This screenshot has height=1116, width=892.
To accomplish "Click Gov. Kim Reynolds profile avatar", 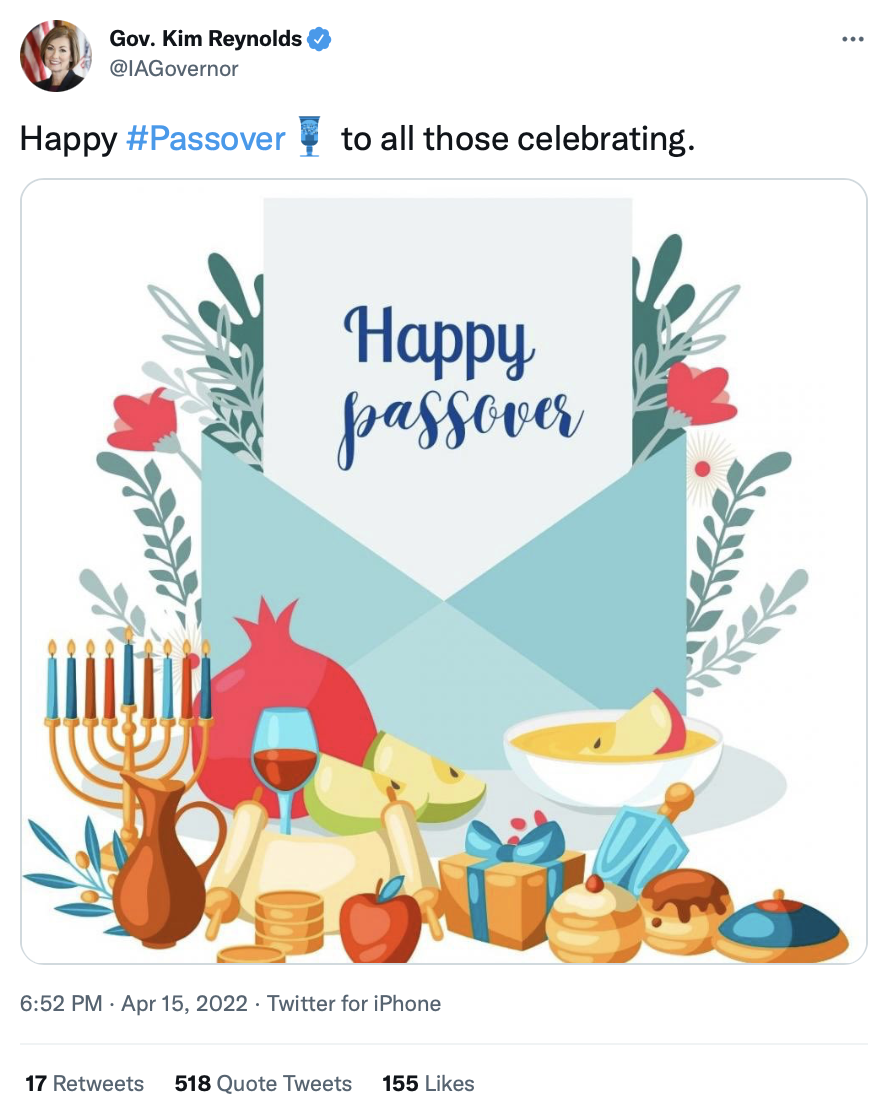I will click(x=56, y=56).
